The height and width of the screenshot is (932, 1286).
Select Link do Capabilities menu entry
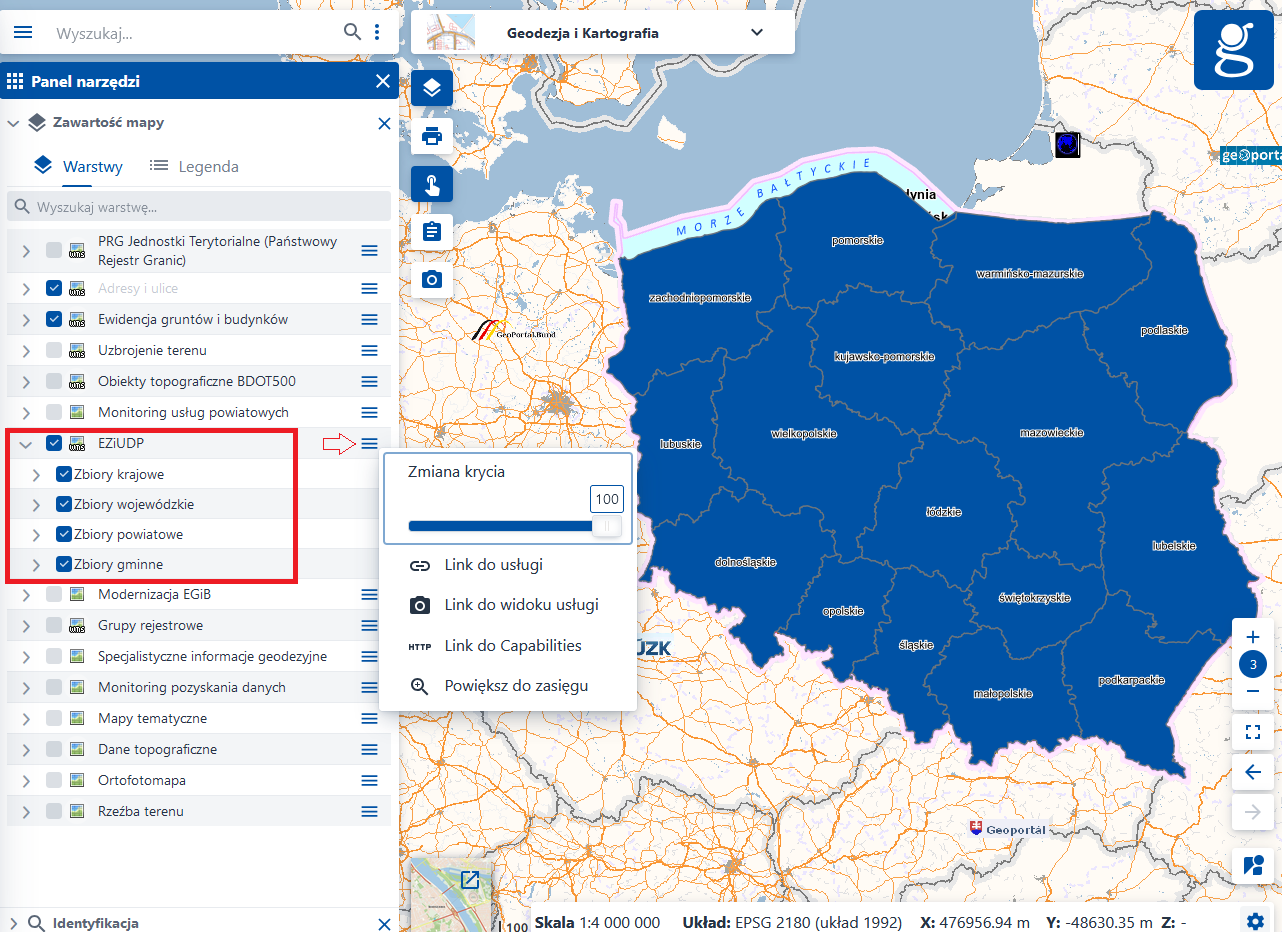coord(512,645)
